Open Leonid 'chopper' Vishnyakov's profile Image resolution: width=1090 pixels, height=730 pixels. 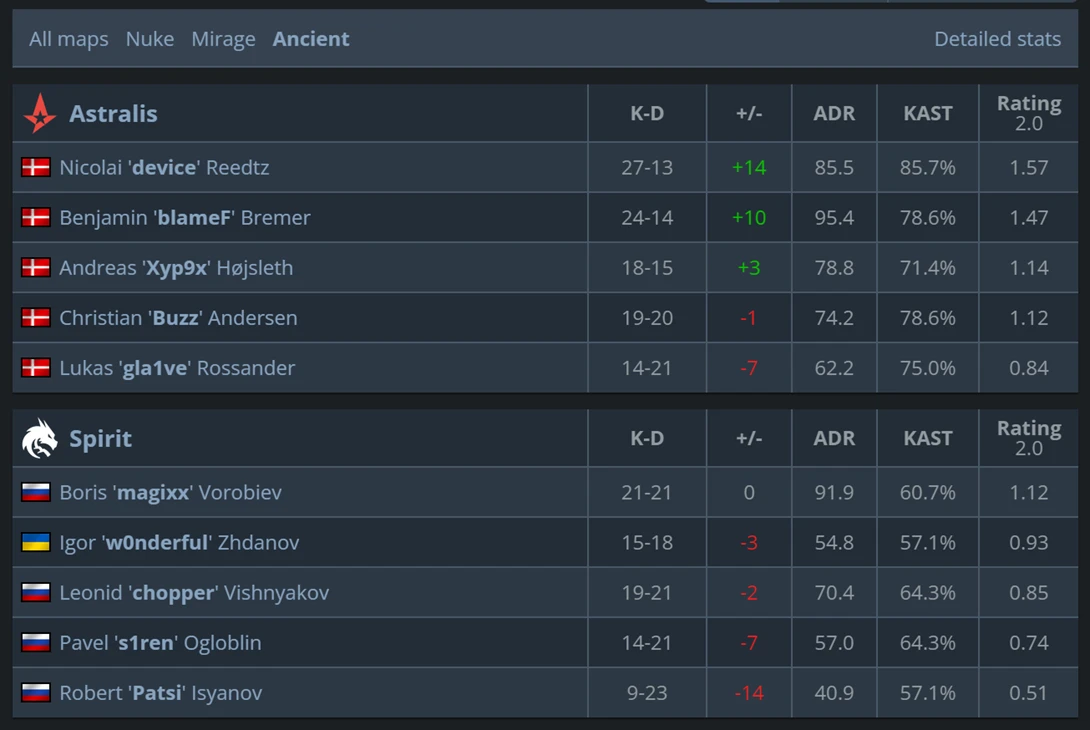[194, 592]
